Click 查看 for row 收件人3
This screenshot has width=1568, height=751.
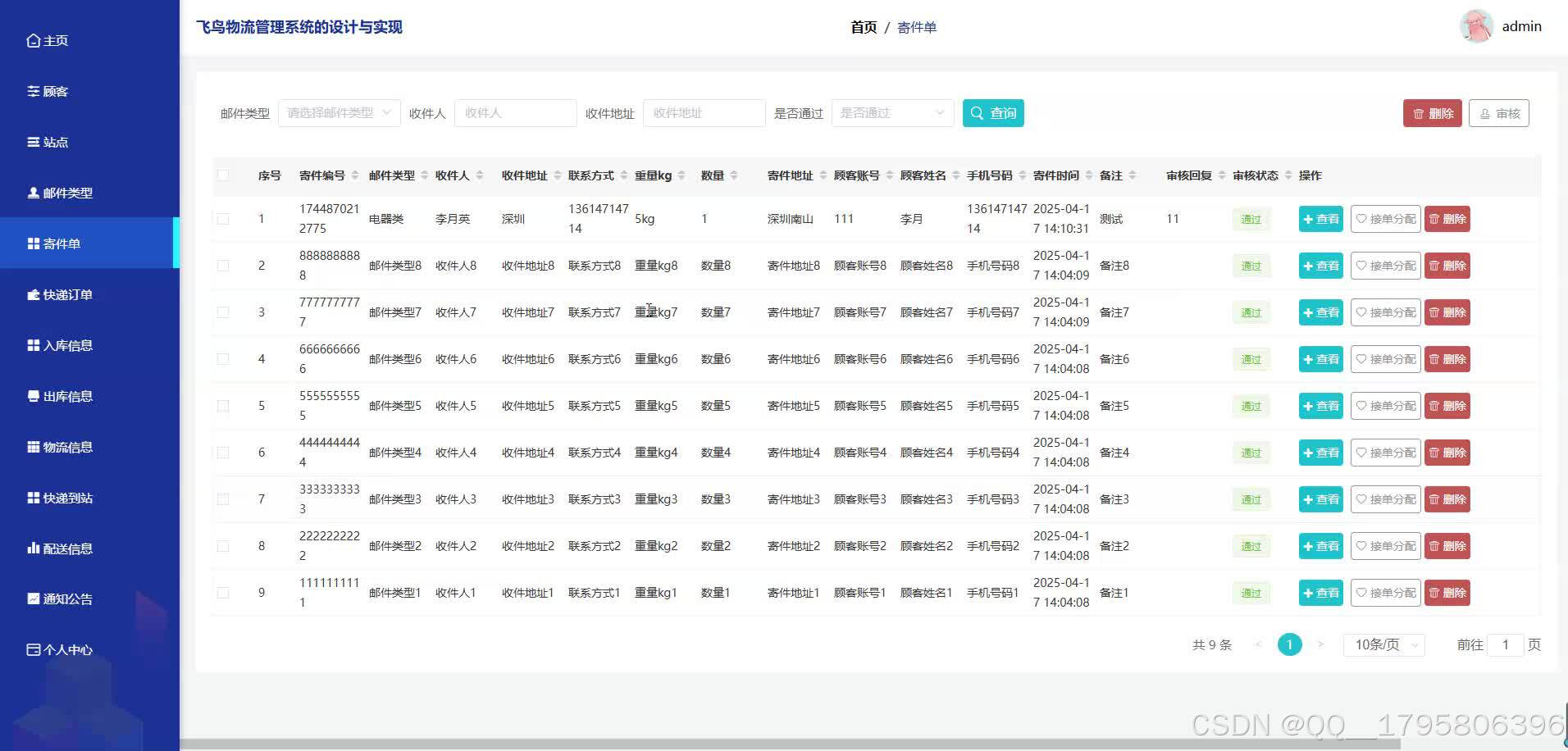pos(1320,499)
